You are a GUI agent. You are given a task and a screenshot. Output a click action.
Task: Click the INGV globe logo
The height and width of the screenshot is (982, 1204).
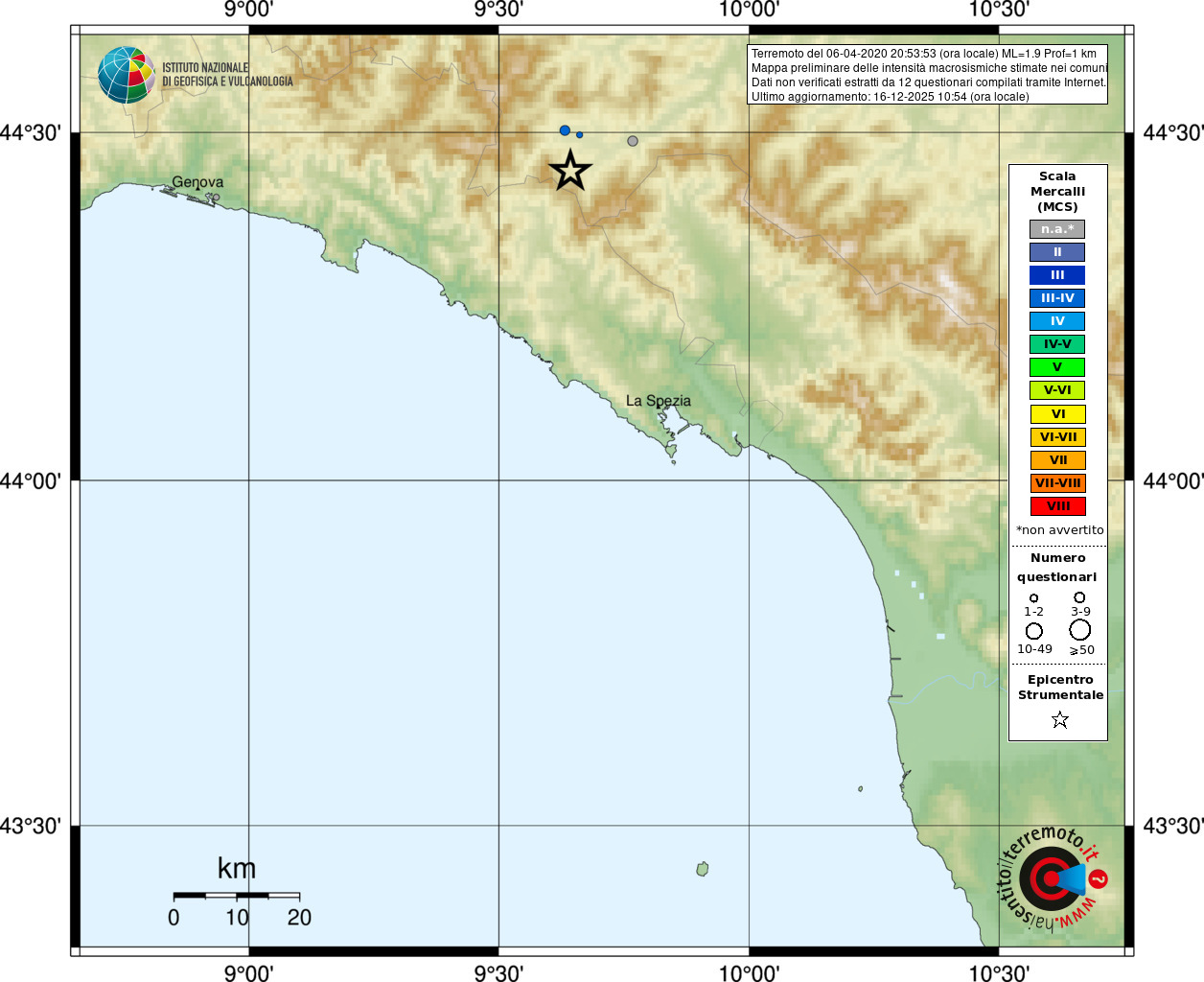click(127, 75)
